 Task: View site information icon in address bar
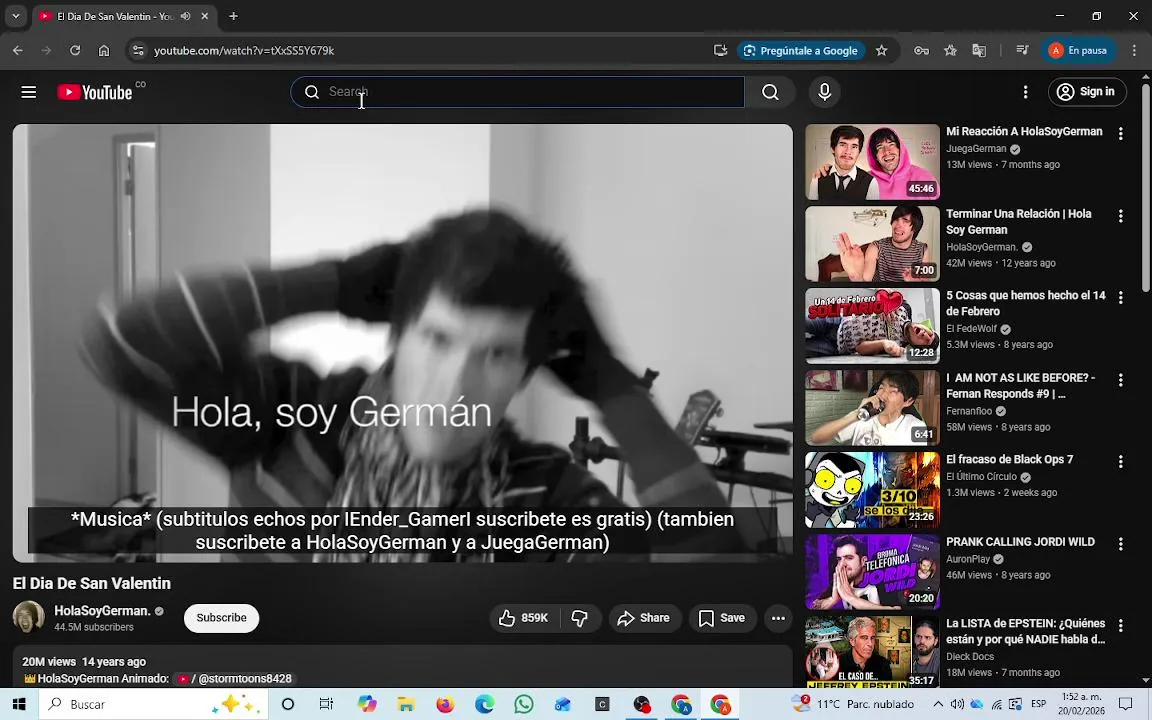[x=137, y=51]
